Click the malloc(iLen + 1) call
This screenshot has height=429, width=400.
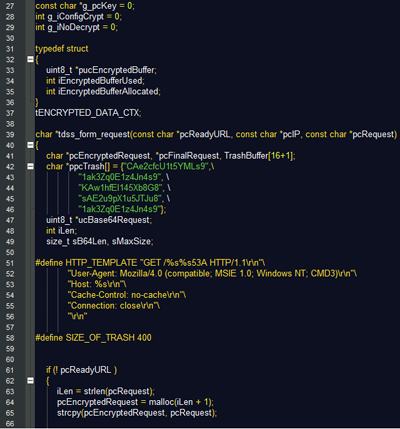coord(181,402)
